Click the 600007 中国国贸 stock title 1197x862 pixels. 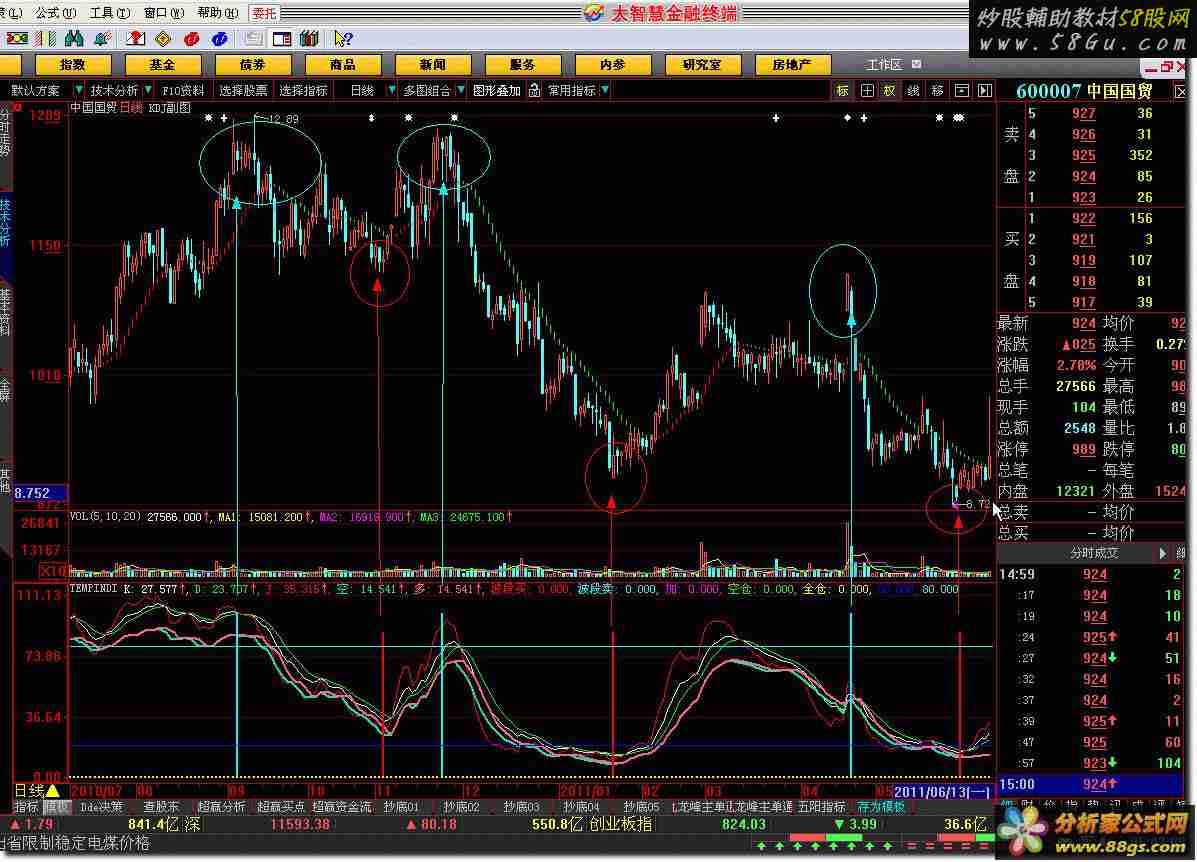pyautogui.click(x=1084, y=92)
